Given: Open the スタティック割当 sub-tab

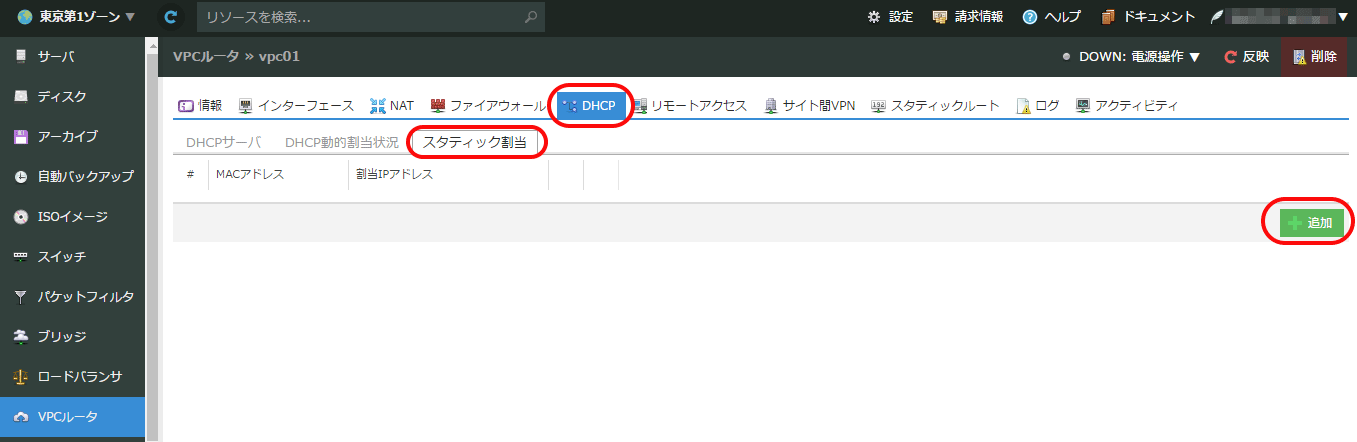Looking at the screenshot, I should click(x=475, y=142).
